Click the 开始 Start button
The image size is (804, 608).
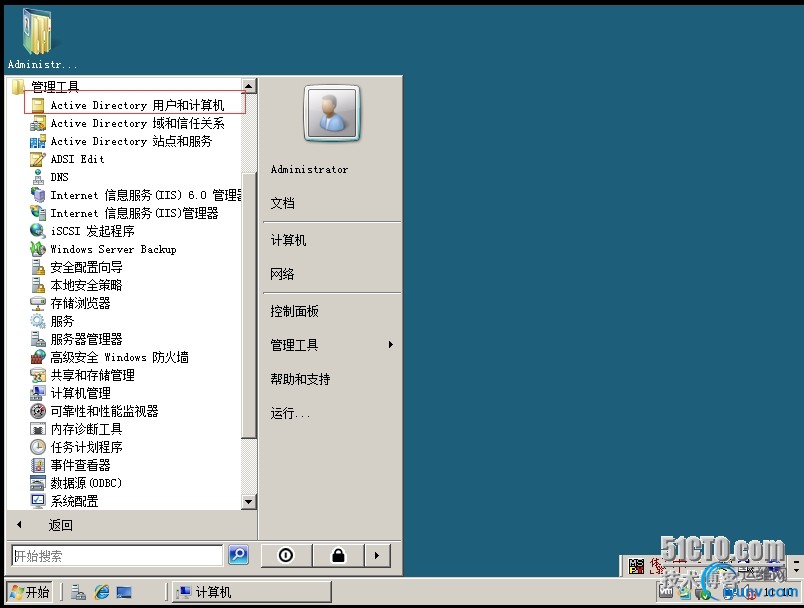click(30, 592)
